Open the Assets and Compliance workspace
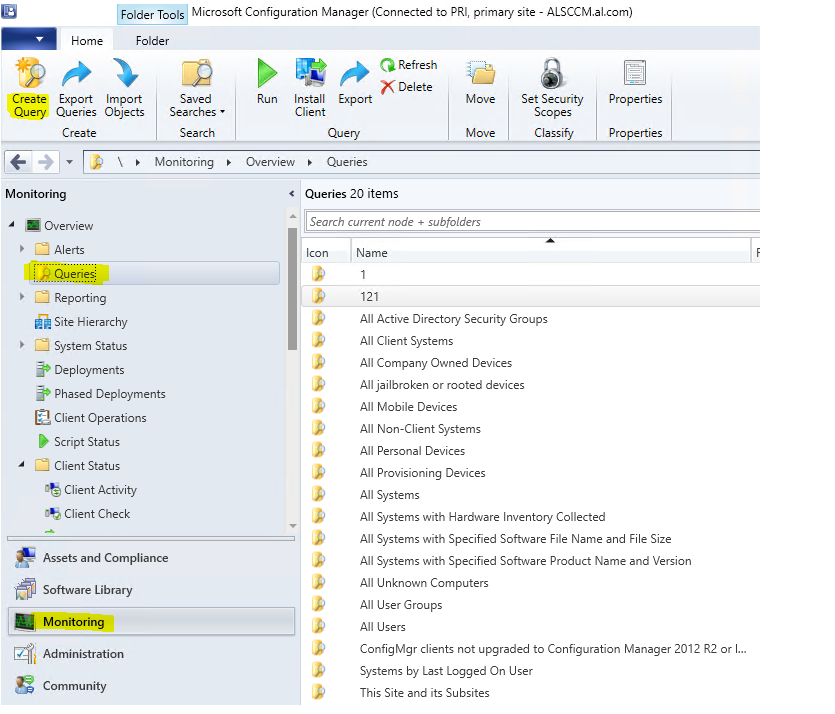The width and height of the screenshot is (835, 714). (x=151, y=558)
